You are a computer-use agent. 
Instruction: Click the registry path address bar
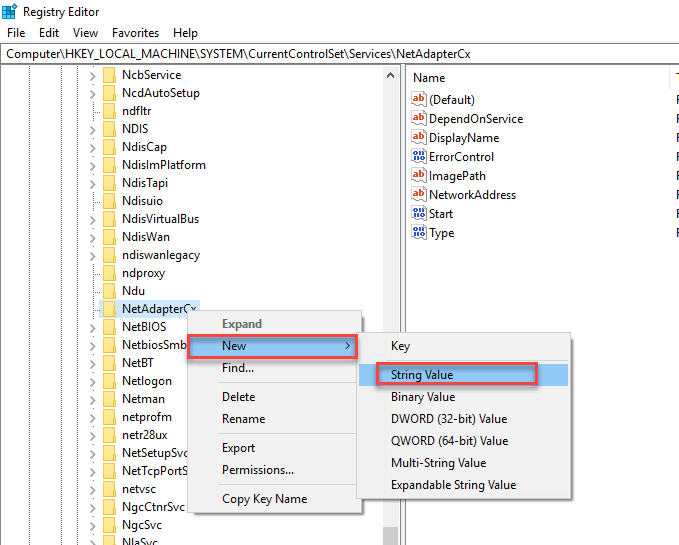pos(339,53)
